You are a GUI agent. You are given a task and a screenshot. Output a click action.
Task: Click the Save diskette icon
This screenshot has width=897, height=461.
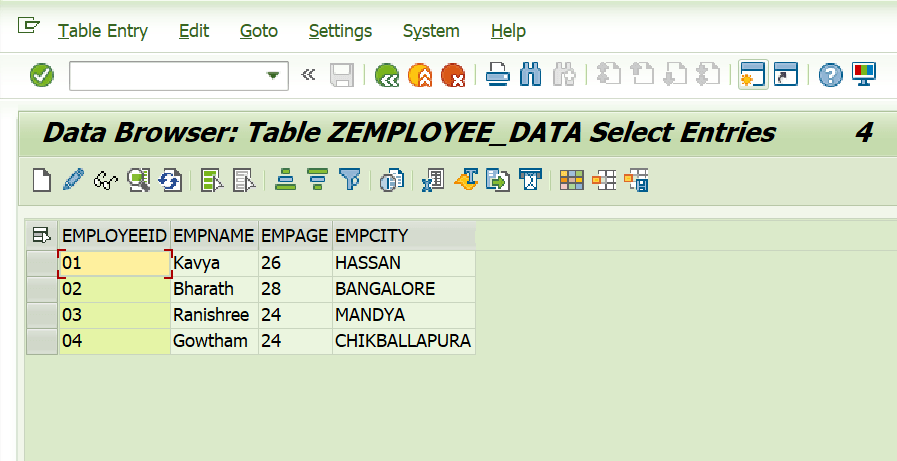coord(342,75)
